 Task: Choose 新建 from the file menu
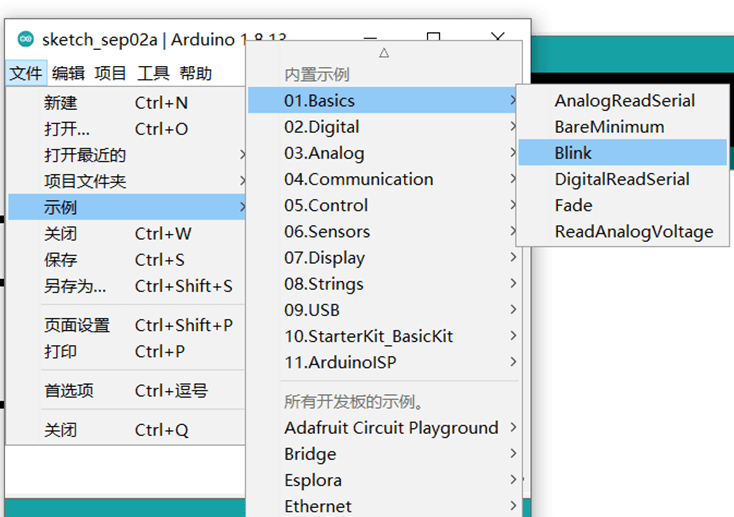[126, 103]
